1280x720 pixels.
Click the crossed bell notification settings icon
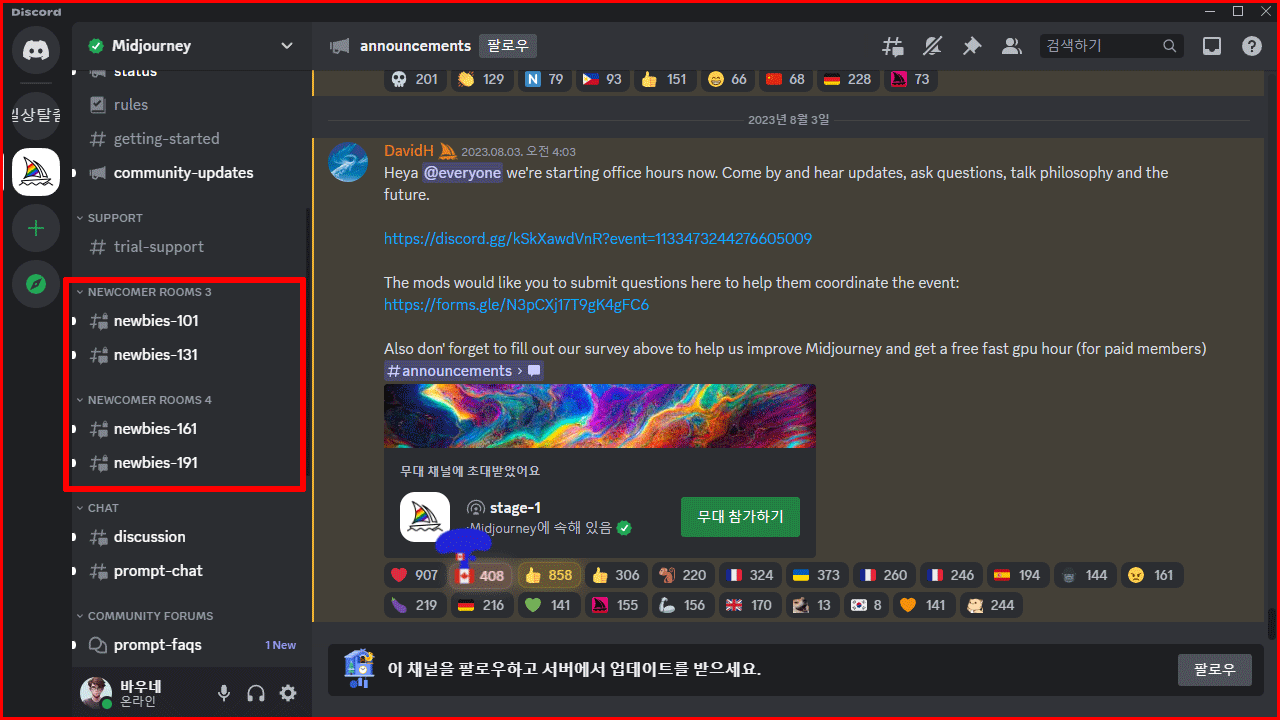tap(932, 46)
